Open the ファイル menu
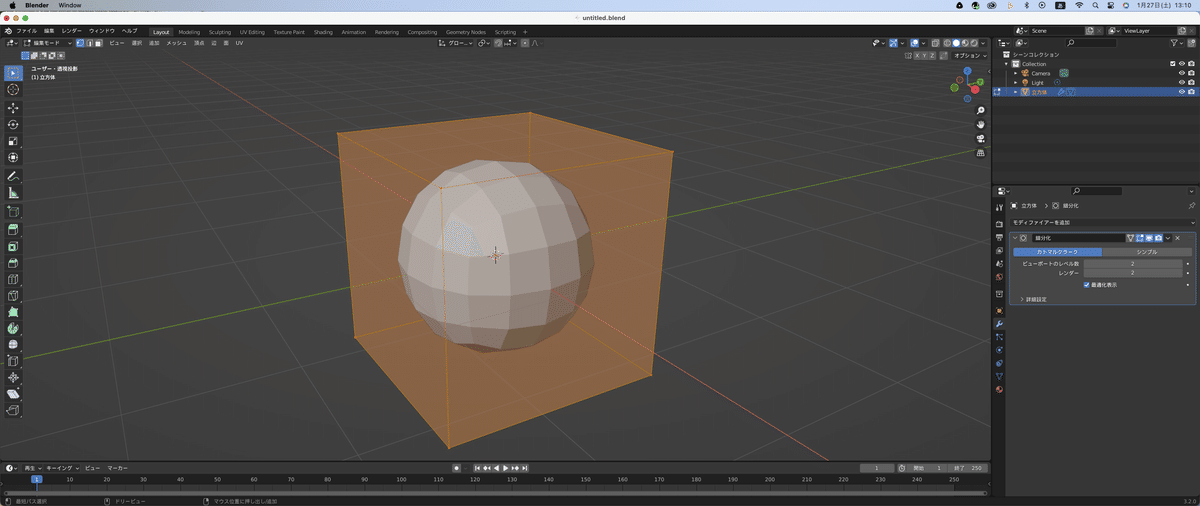Viewport: 1200px width, 506px height. coord(26,31)
